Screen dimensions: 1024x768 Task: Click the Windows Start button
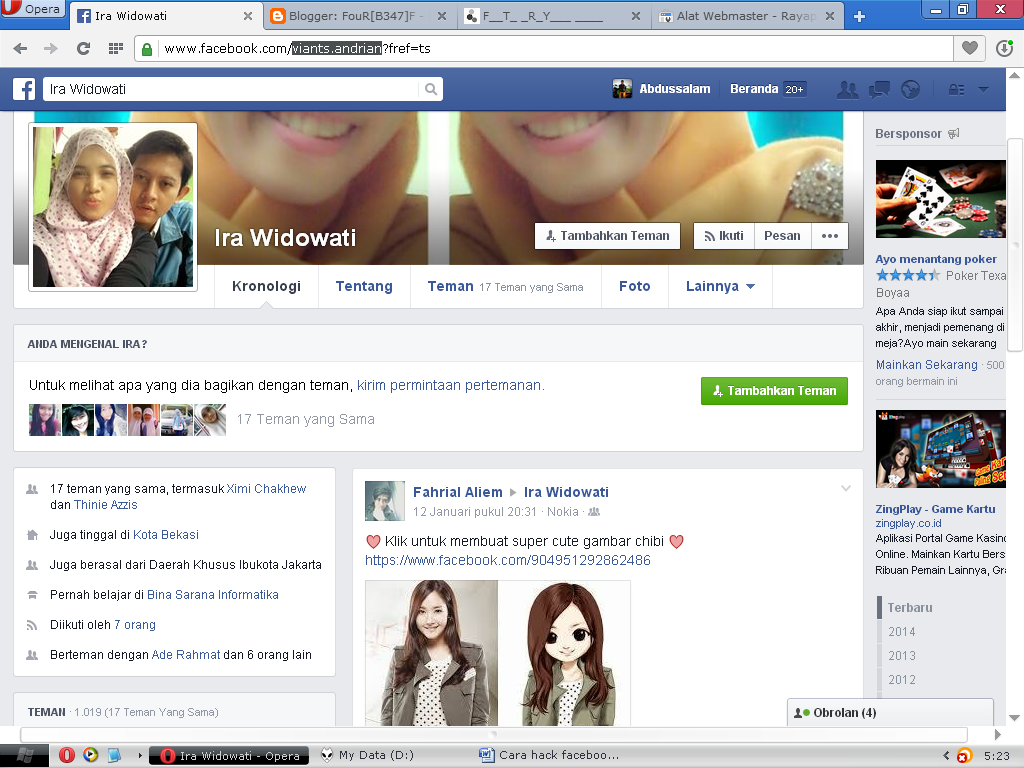[x=24, y=756]
